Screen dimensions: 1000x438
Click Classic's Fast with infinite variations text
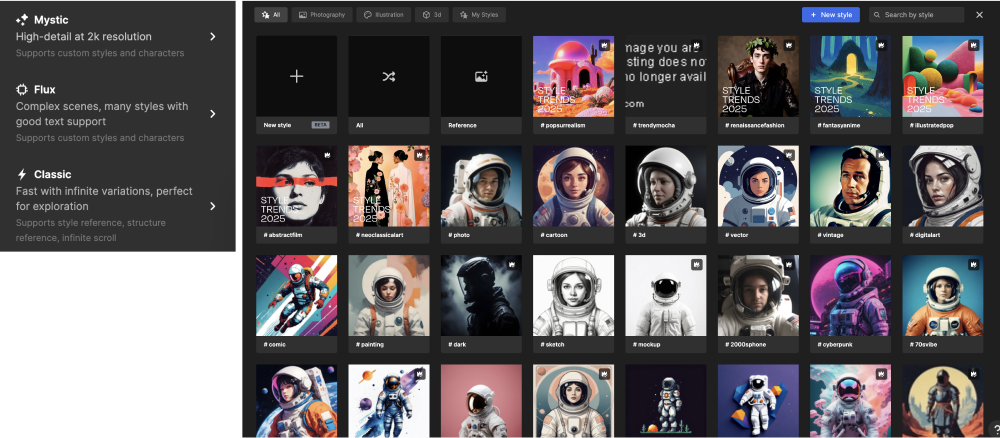pos(104,198)
